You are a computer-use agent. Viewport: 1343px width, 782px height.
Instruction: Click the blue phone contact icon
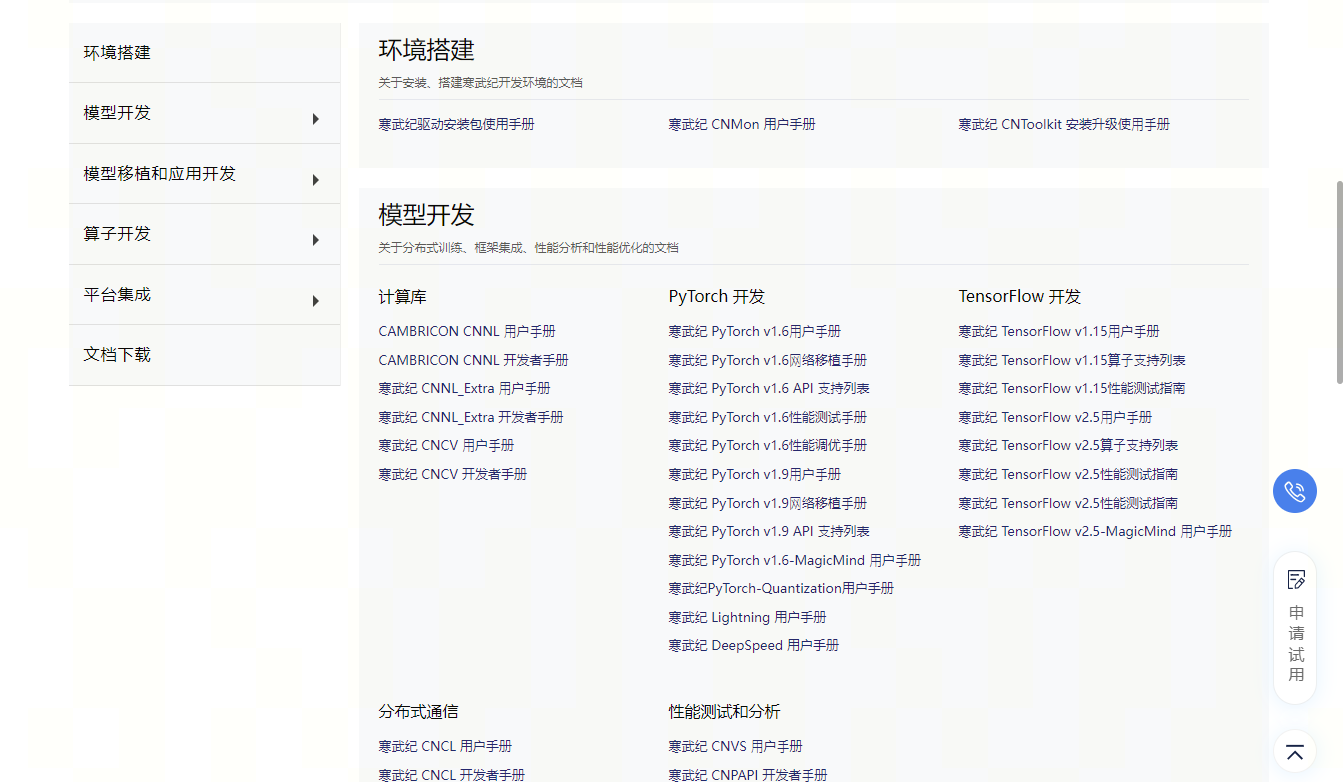click(x=1294, y=491)
